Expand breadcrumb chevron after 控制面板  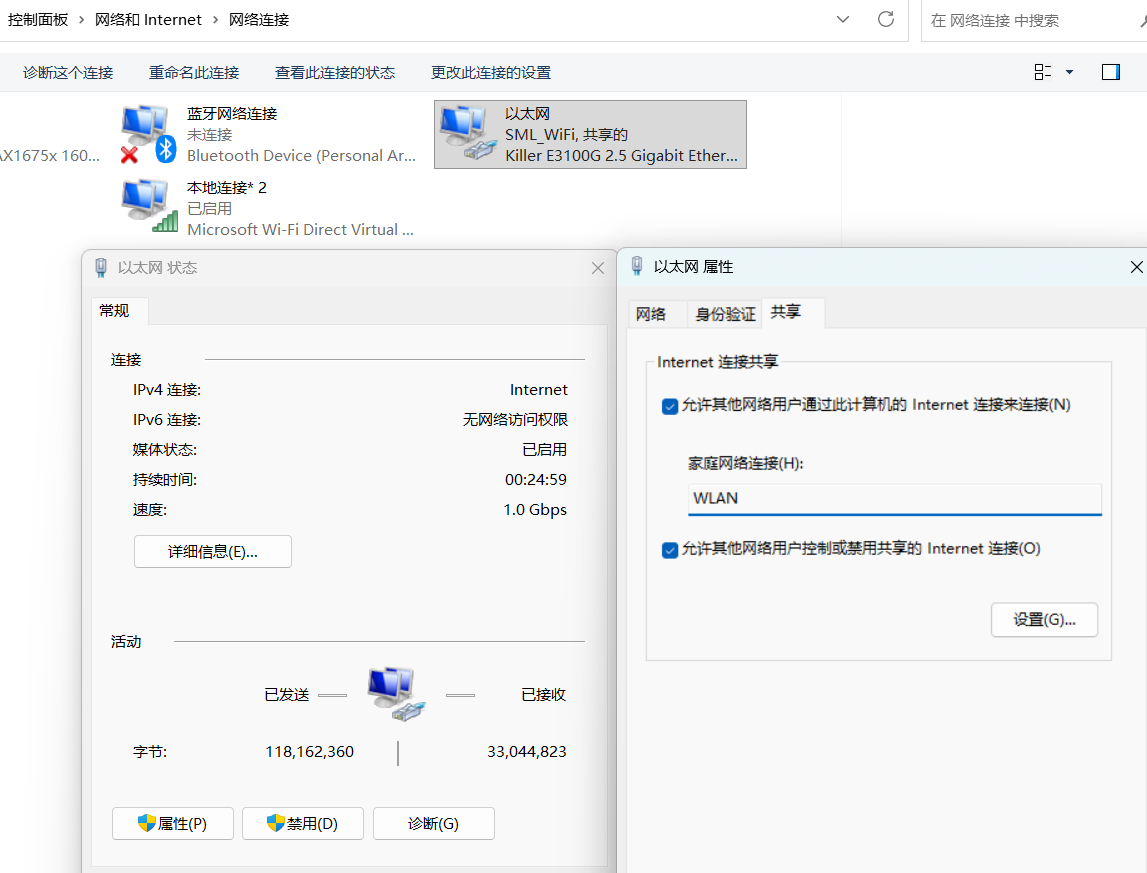click(82, 20)
